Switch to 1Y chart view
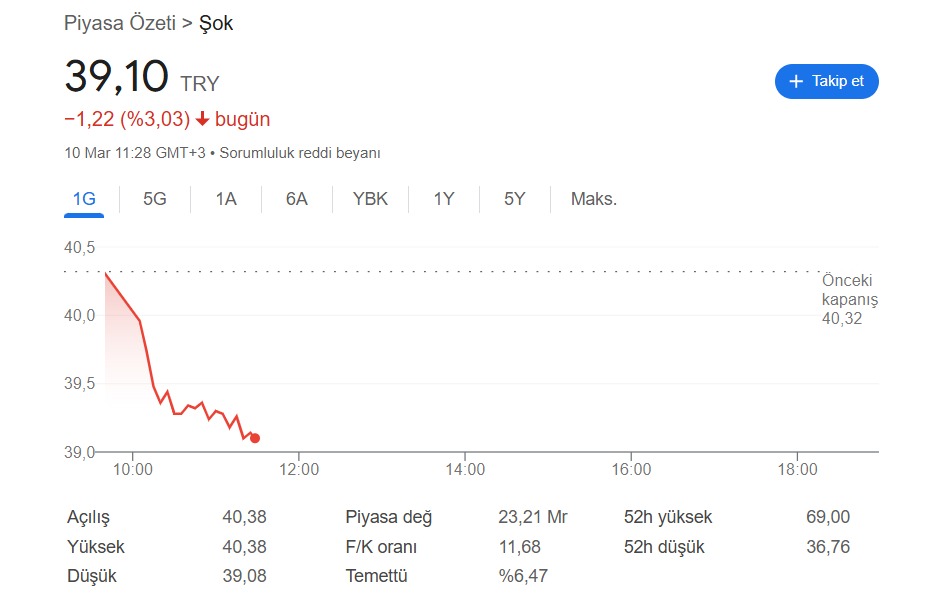 444,199
